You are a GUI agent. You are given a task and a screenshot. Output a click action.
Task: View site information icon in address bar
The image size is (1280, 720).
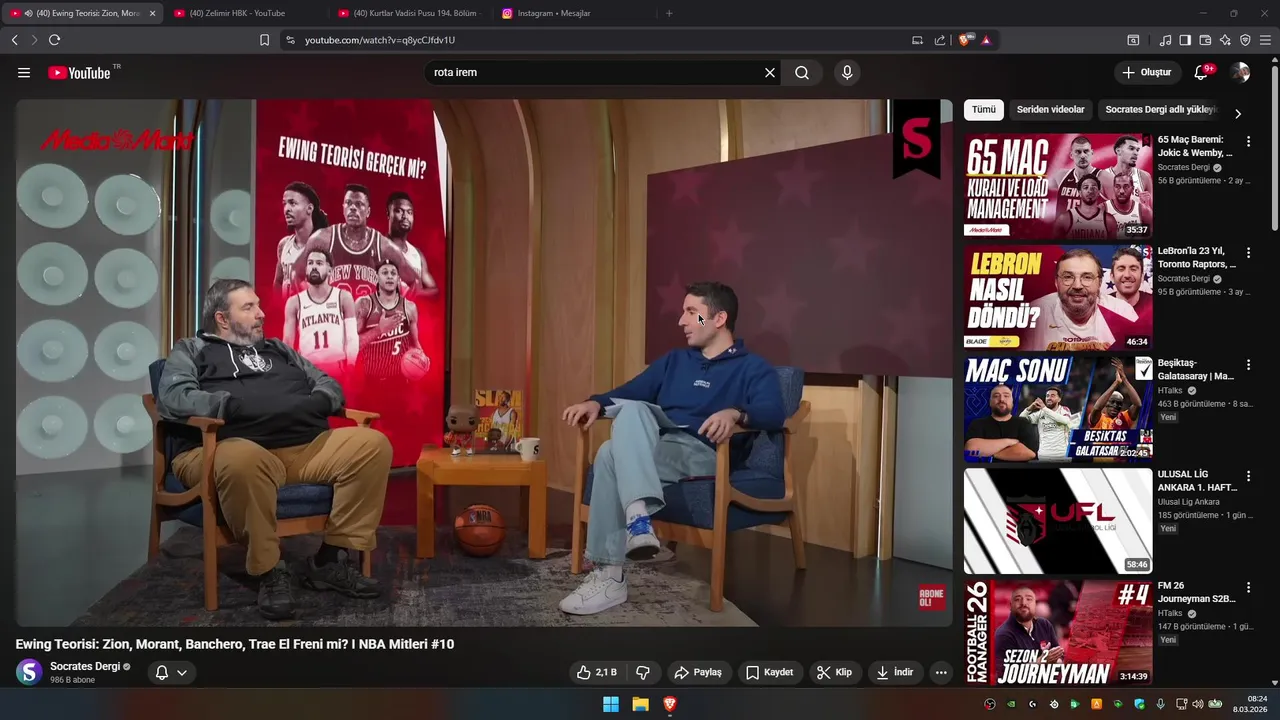point(290,40)
